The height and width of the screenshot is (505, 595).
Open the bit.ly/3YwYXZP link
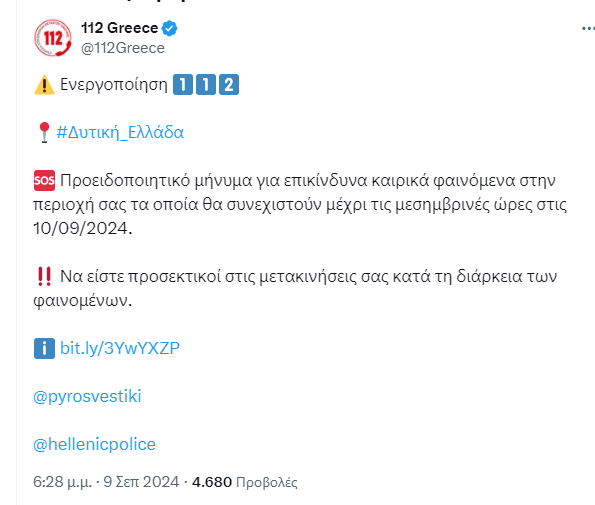(x=120, y=348)
